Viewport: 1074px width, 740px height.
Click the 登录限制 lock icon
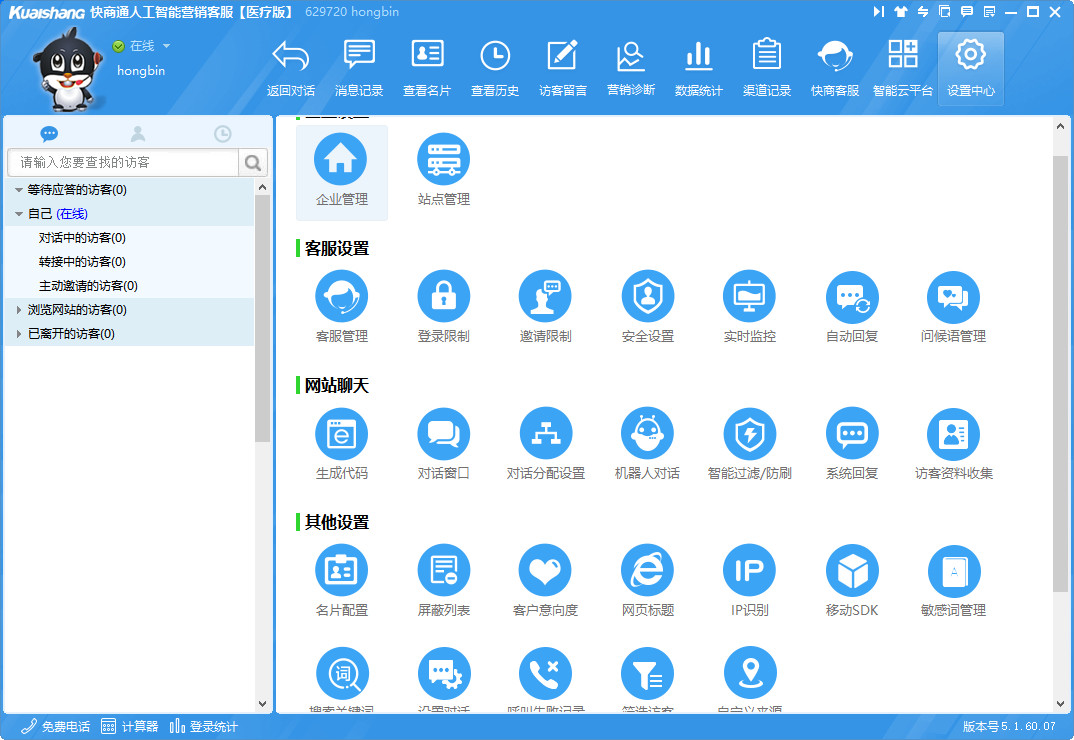click(443, 297)
